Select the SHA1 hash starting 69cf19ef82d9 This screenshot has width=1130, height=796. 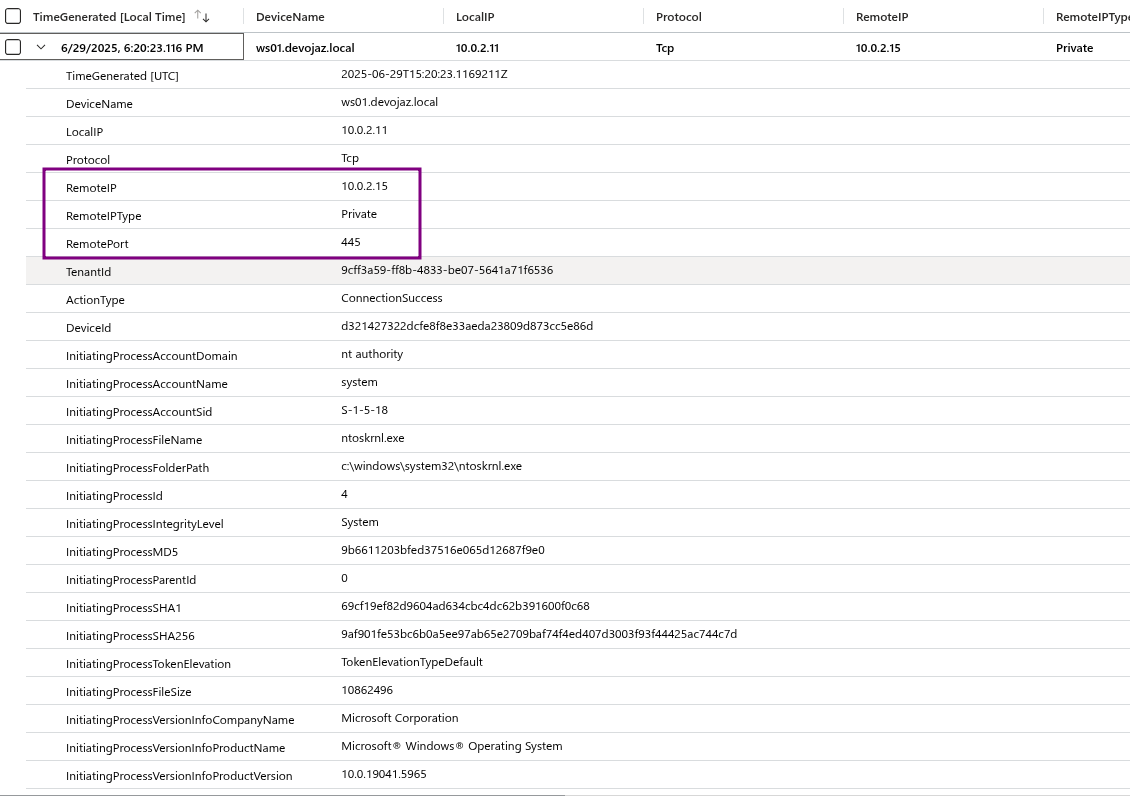click(x=465, y=607)
